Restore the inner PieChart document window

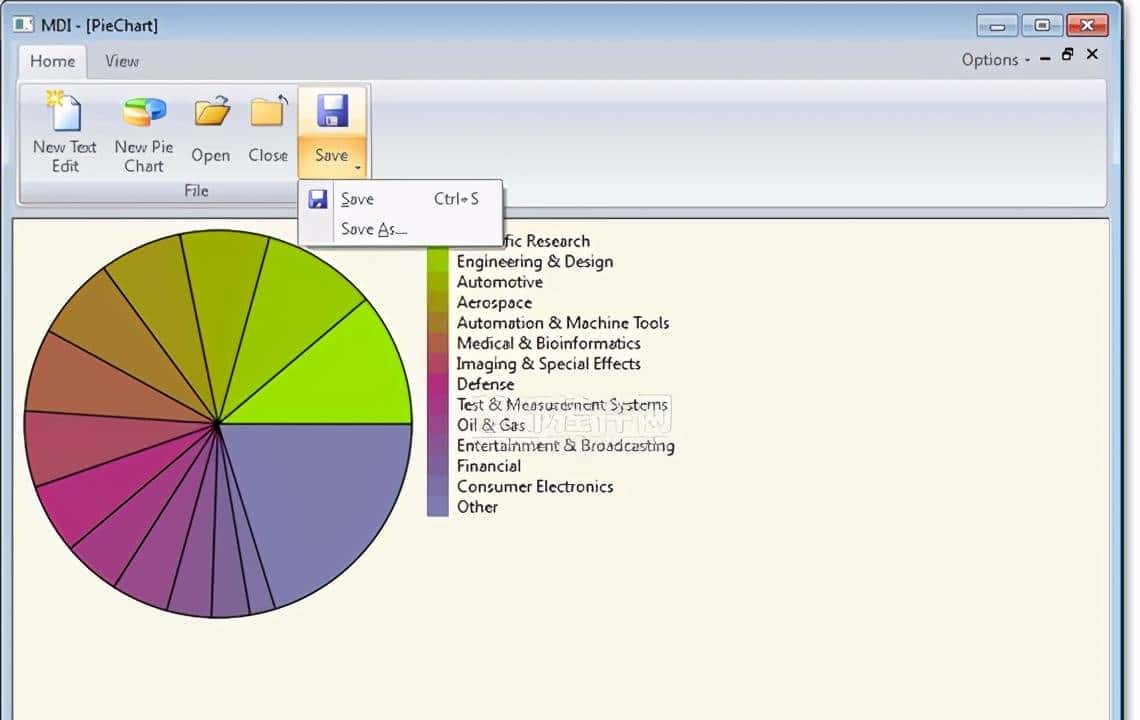pos(1067,55)
